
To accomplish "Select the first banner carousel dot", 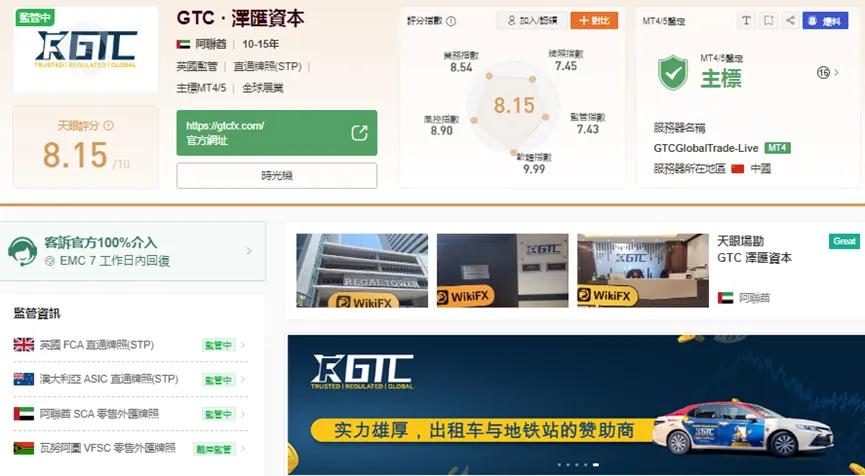I will (559, 465).
